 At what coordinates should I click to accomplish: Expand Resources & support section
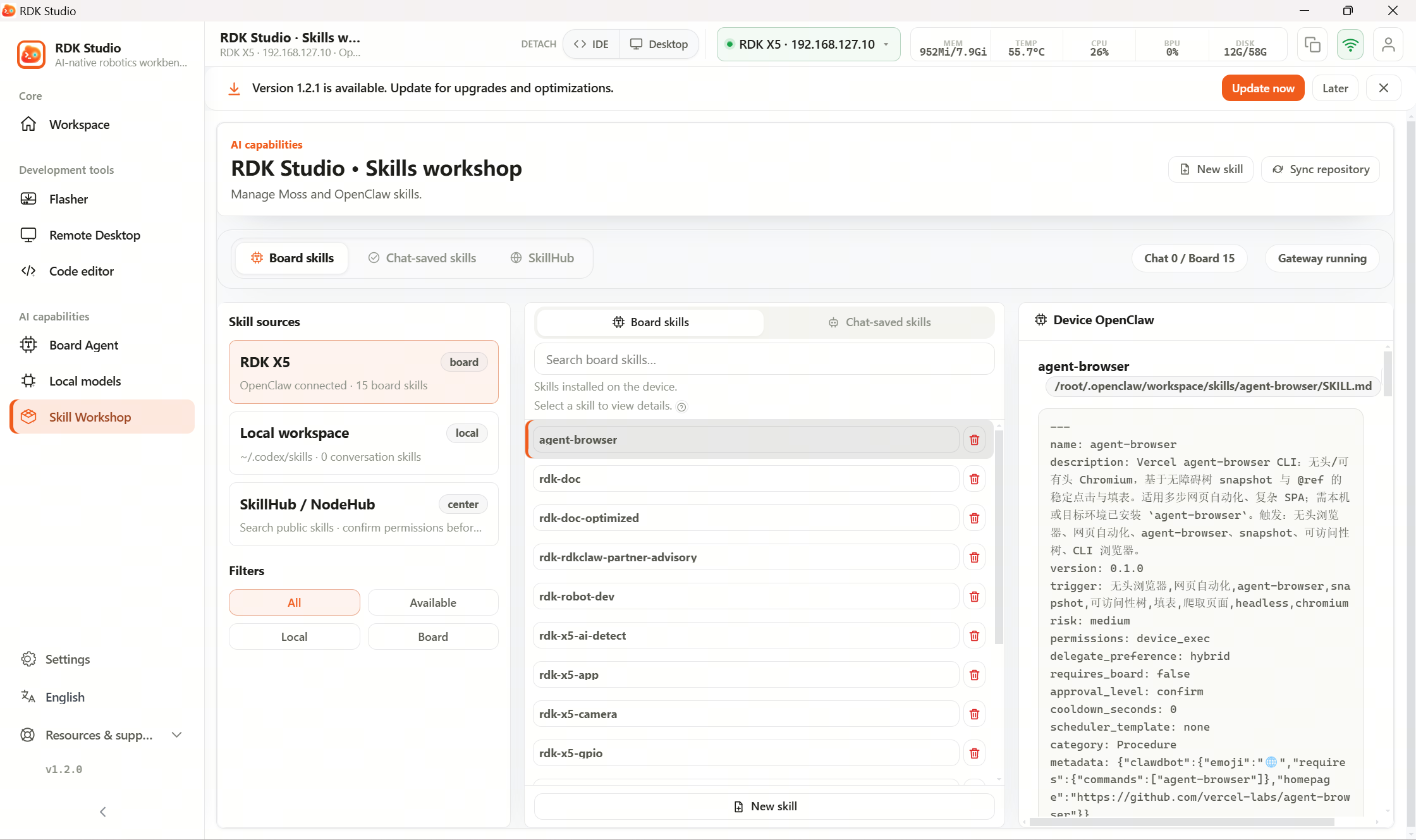point(102,735)
